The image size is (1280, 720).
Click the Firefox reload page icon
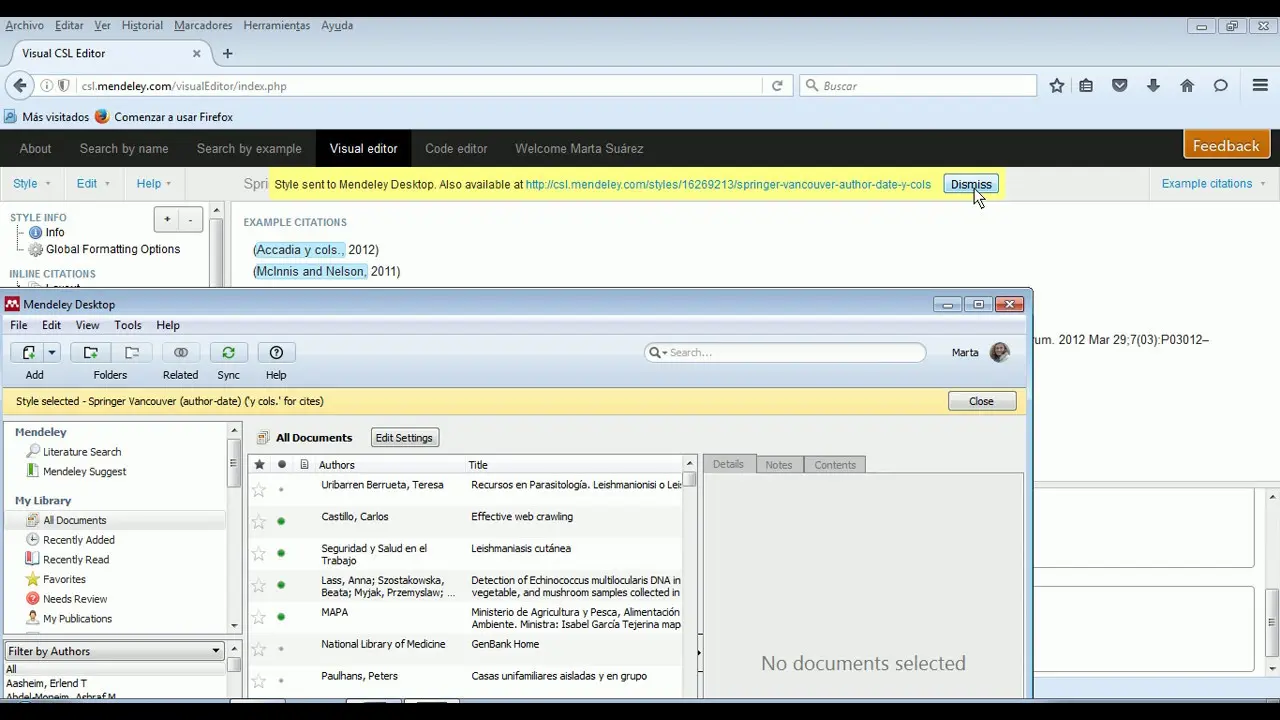(x=777, y=86)
